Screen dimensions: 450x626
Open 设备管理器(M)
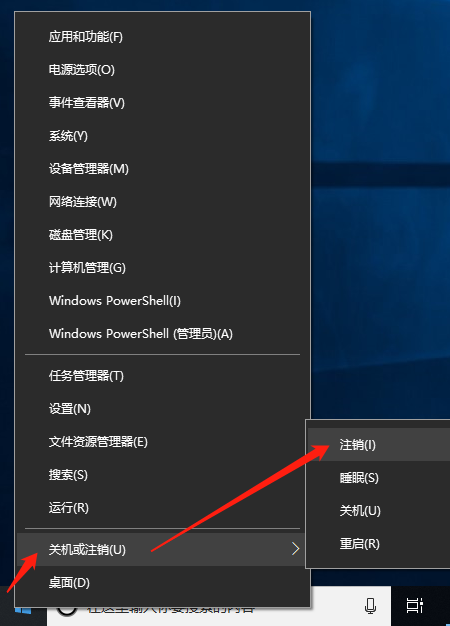(162, 169)
